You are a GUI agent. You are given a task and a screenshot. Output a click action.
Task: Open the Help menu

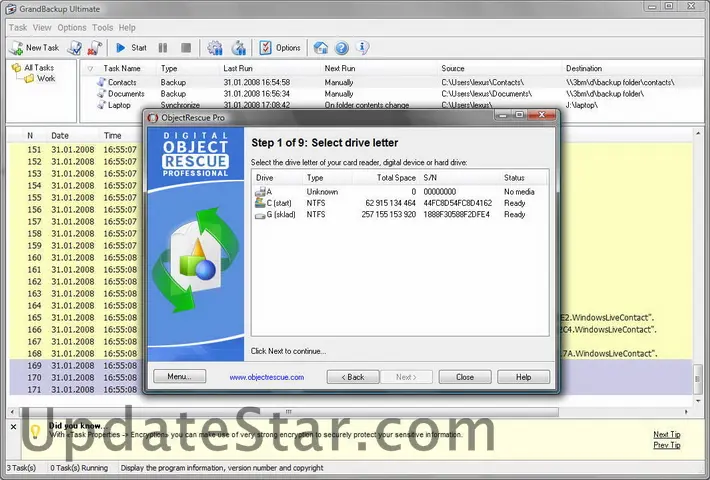(127, 28)
